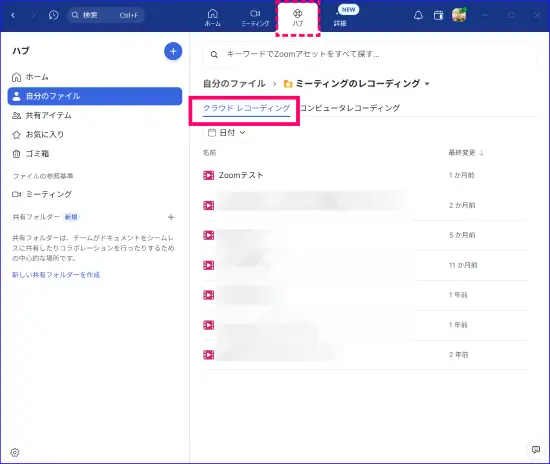Click 自分のファイル breadcrumb

234,83
